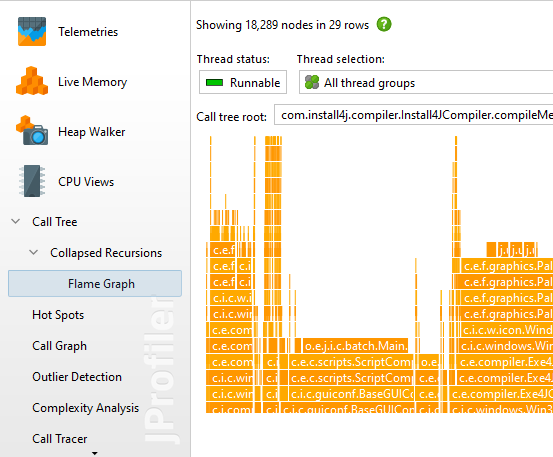Viewport: 553px width, 457px height.
Task: Click the Call Tree label
Action: (x=55, y=222)
